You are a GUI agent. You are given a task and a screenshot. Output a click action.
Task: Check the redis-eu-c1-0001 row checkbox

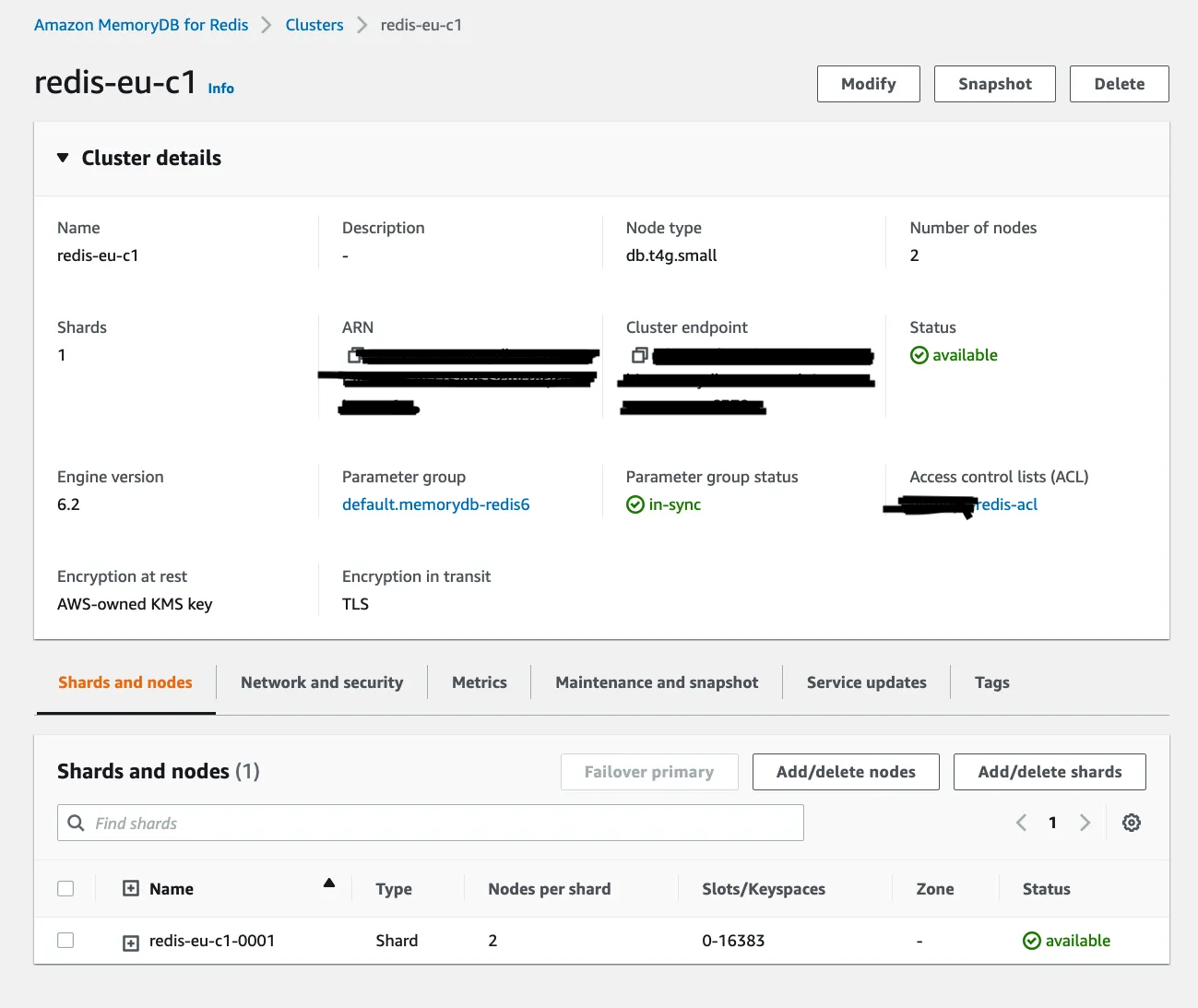pos(65,940)
